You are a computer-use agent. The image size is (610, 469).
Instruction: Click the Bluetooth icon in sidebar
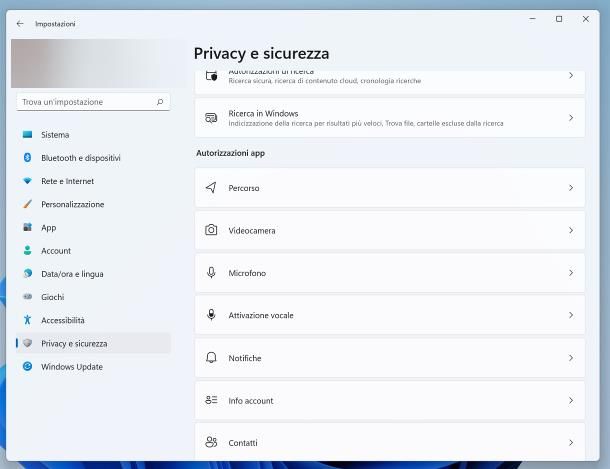click(x=27, y=158)
